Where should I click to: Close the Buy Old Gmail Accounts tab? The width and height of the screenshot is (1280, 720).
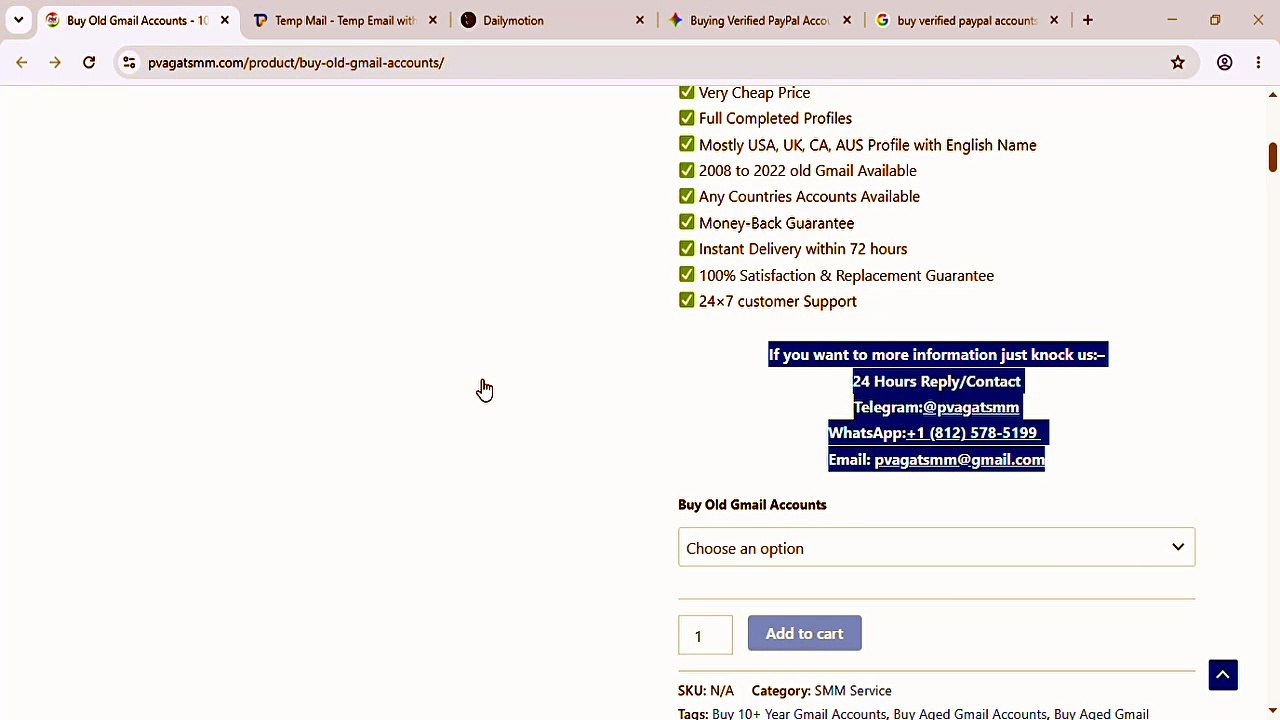tap(225, 20)
